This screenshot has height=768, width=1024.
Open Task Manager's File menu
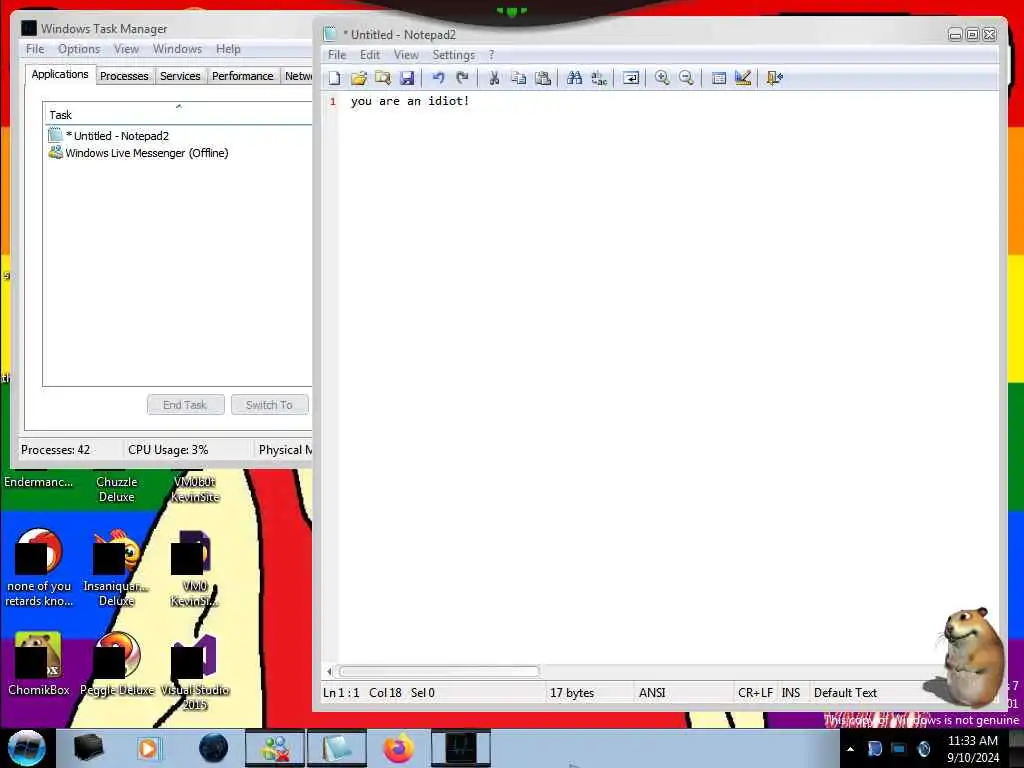[x=35, y=49]
